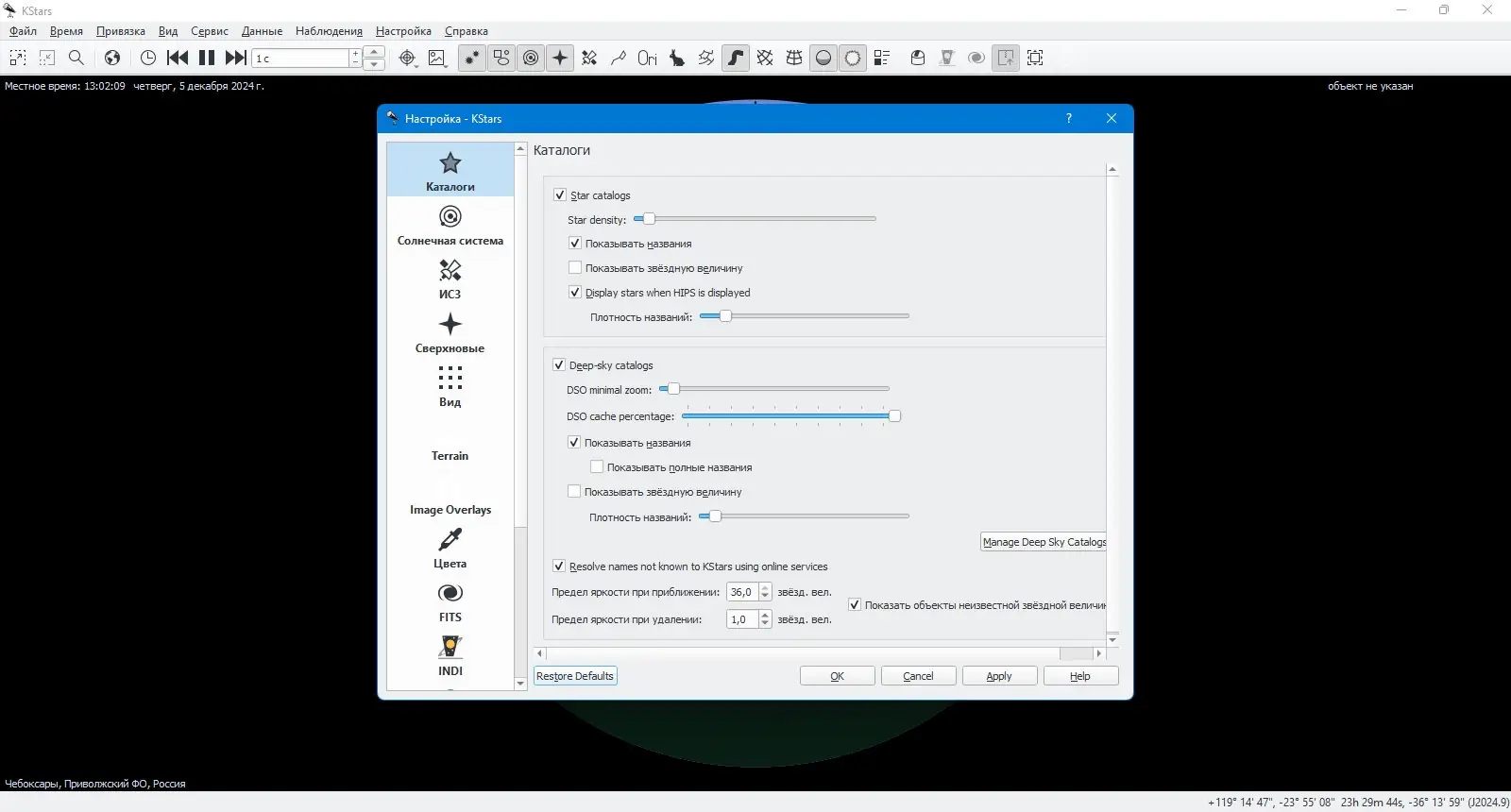Toggle deep-sky objects toolbar icon
Screen dimensions: 1511x812
(501, 58)
